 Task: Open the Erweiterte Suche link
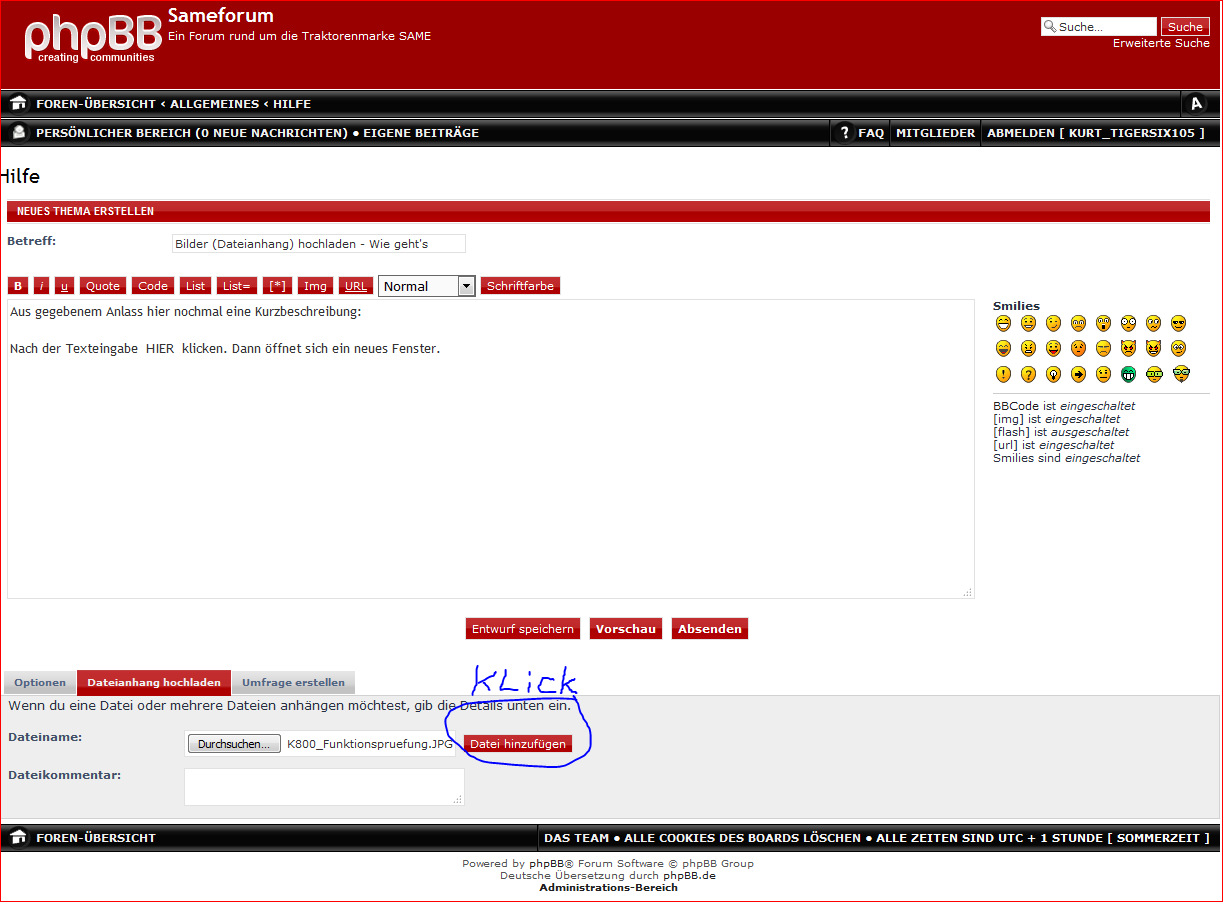[x=1160, y=44]
